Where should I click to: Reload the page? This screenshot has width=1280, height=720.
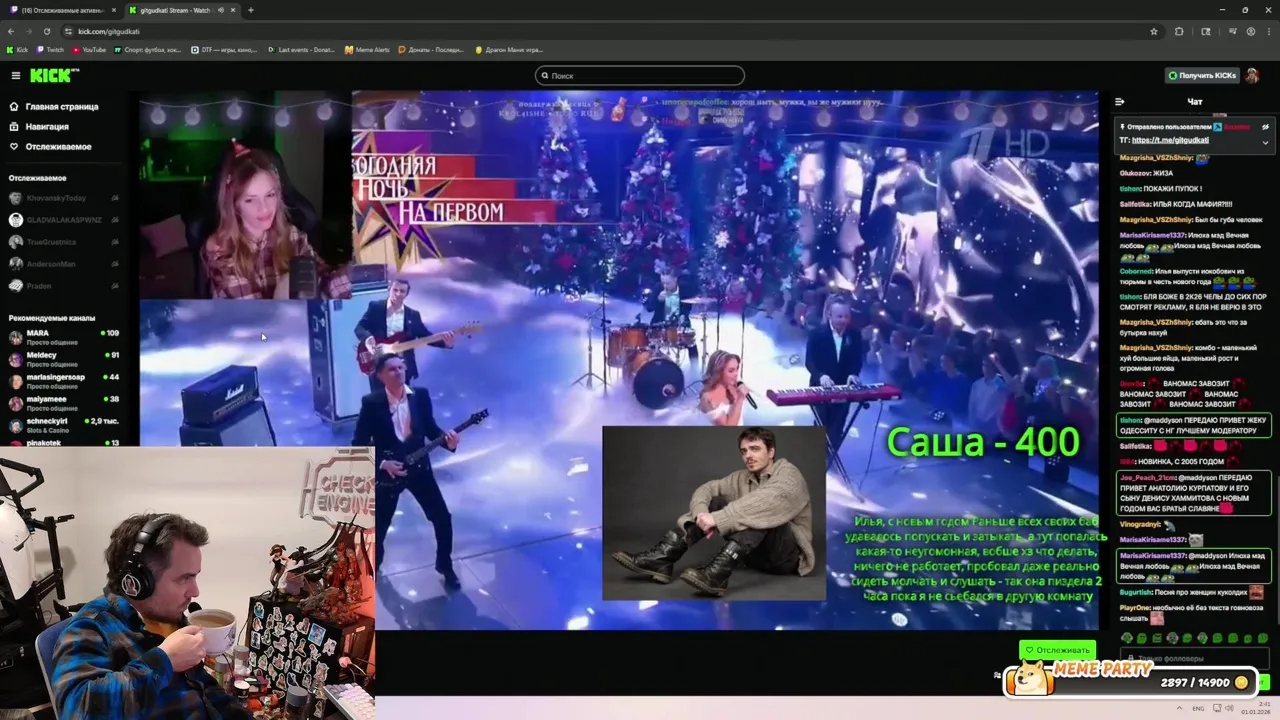click(47, 31)
